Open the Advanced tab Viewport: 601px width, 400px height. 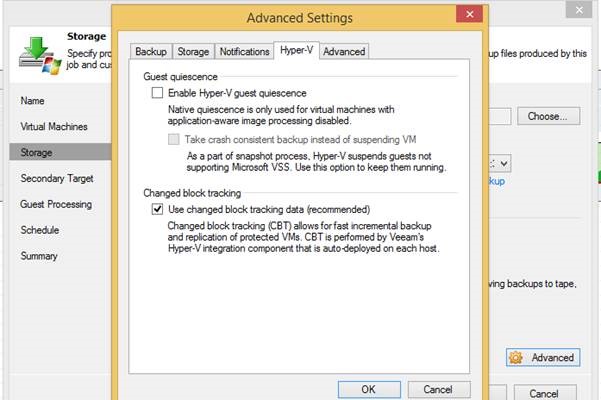click(x=344, y=52)
